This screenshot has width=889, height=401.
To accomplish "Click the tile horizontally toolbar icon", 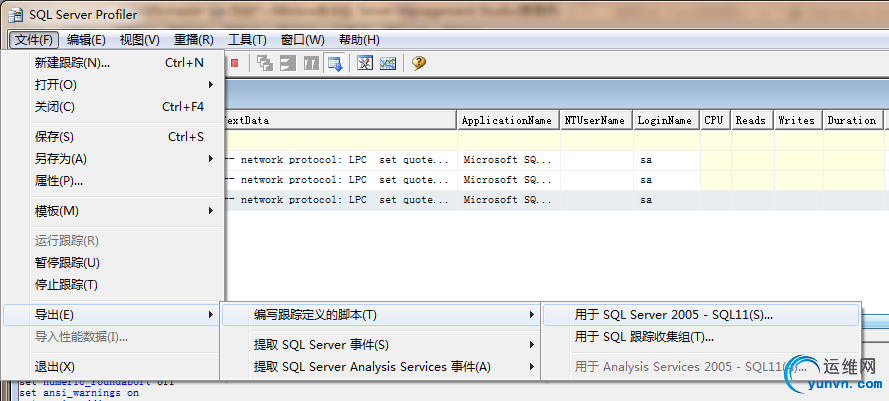I will [x=288, y=63].
